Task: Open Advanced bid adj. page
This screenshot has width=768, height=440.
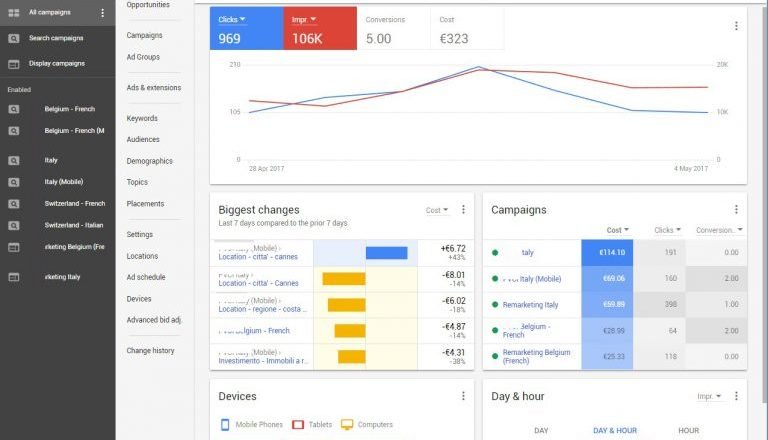Action: (x=154, y=320)
